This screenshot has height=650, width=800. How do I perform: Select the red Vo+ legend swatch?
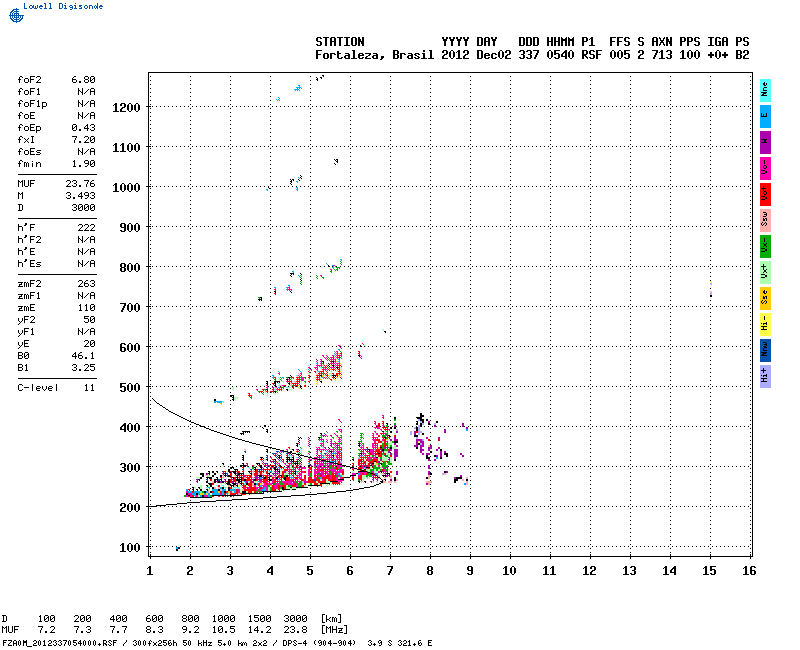pyautogui.click(x=765, y=194)
